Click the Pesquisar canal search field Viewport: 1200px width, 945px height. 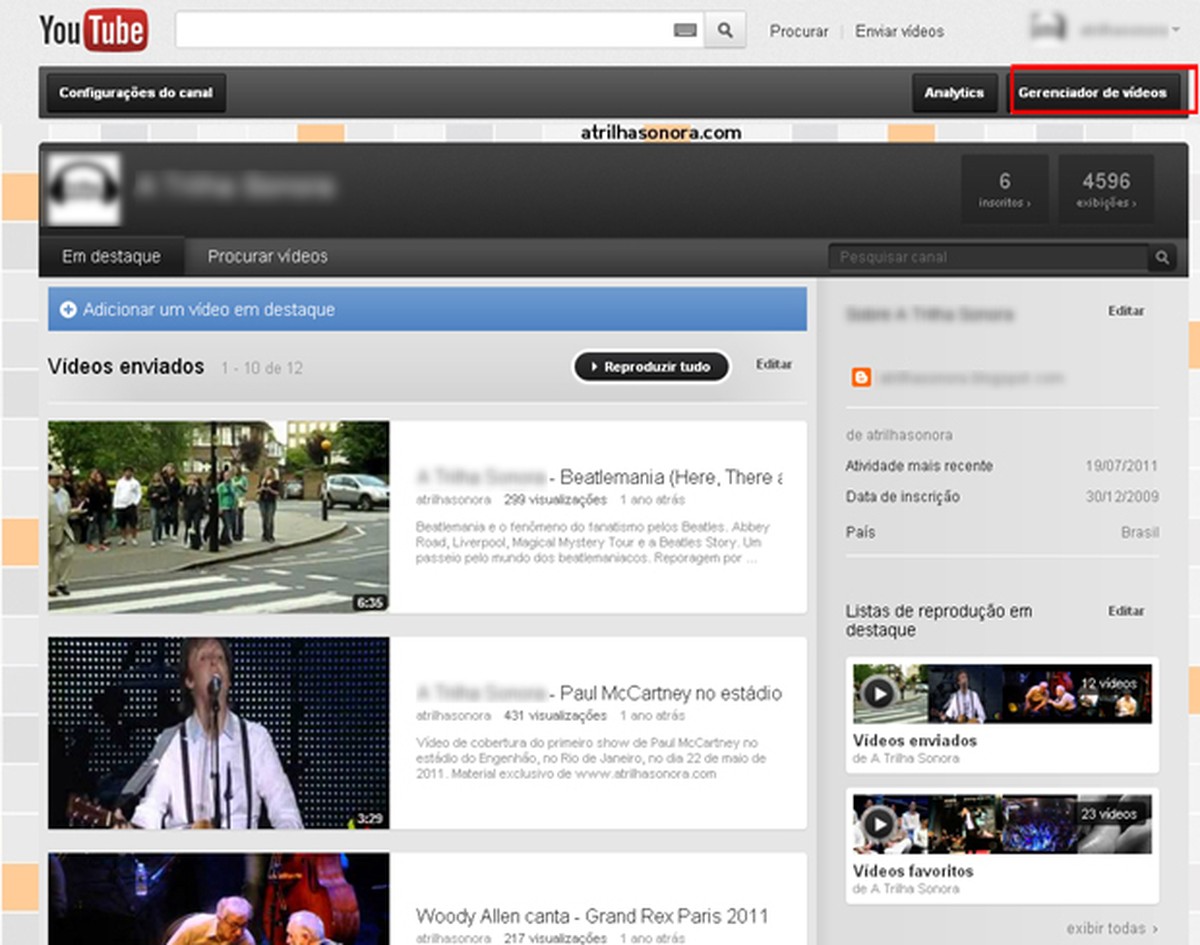(989, 257)
